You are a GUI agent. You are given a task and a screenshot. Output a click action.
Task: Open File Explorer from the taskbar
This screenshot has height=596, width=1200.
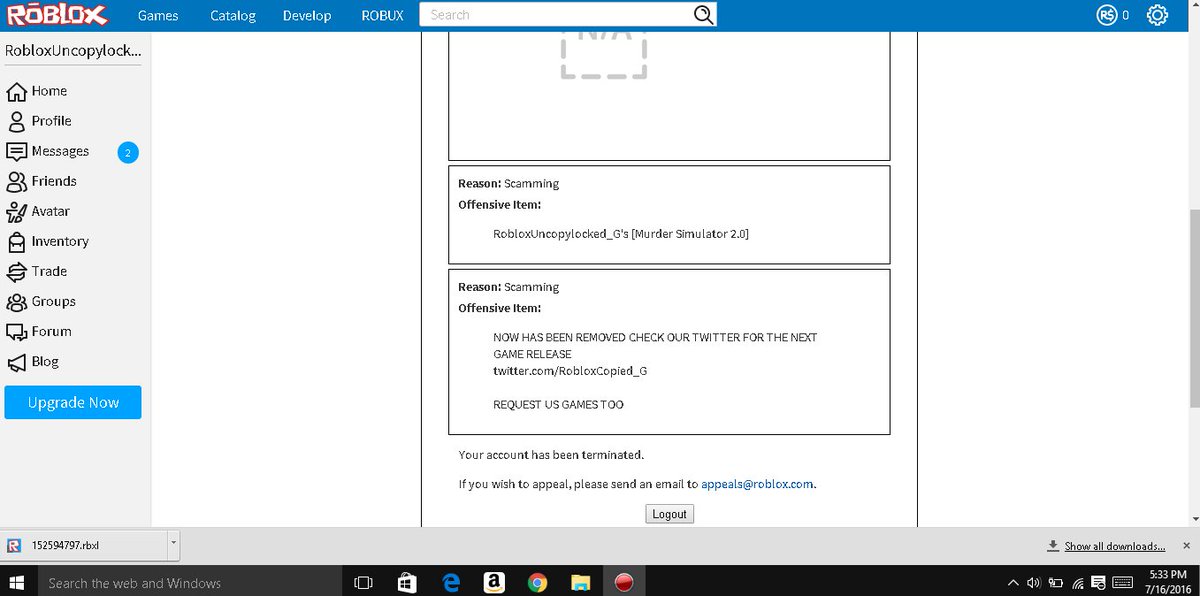point(580,582)
